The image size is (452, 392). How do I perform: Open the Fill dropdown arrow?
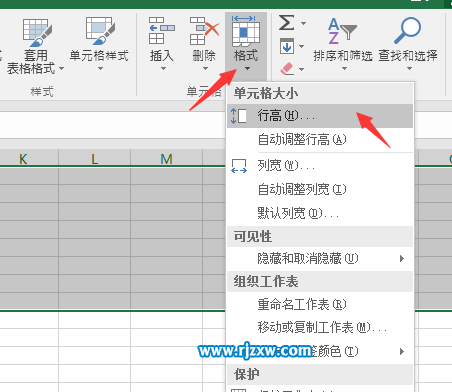pos(301,46)
